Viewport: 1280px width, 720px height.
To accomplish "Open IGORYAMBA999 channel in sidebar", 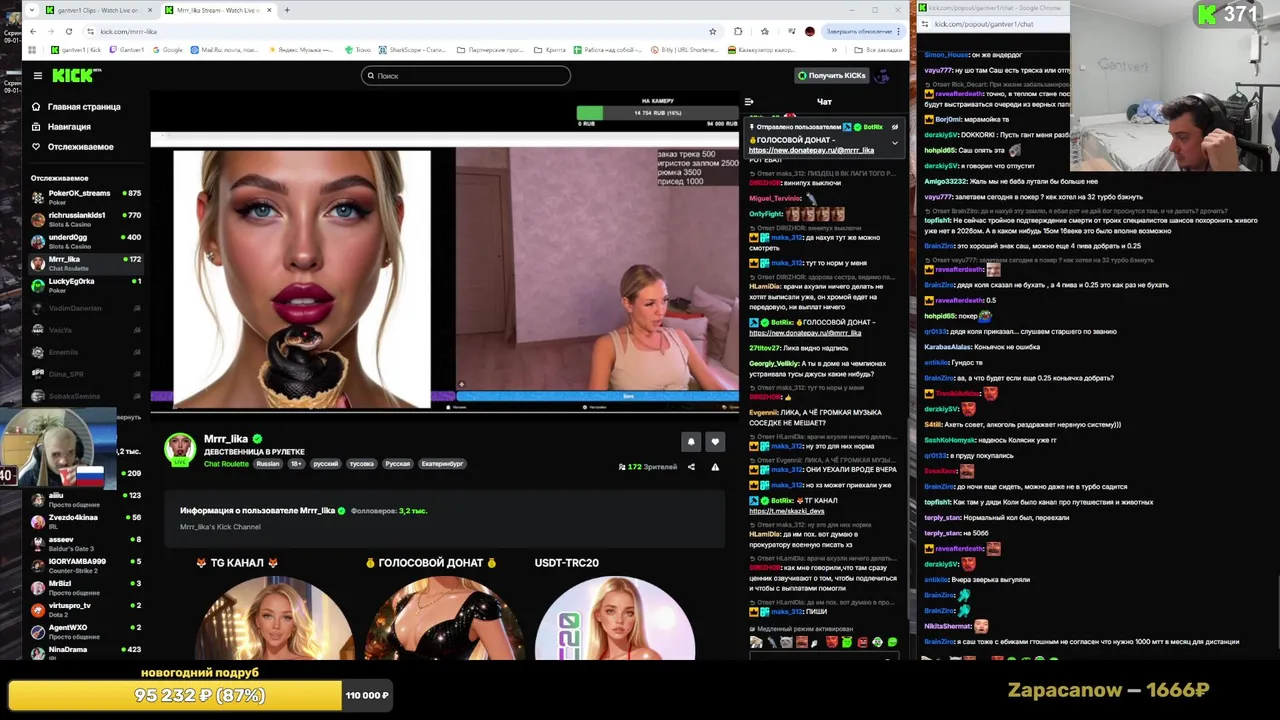I will point(86,565).
